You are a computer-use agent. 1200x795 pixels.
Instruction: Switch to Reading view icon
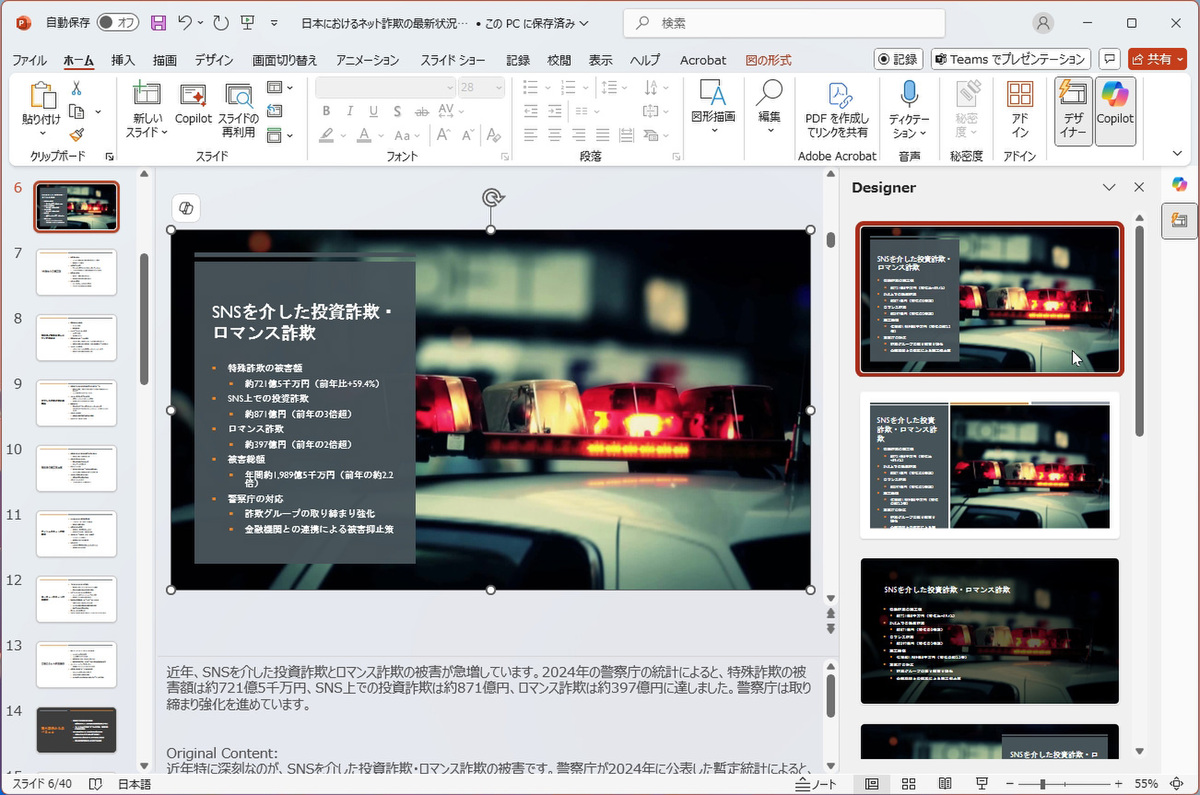pos(945,784)
